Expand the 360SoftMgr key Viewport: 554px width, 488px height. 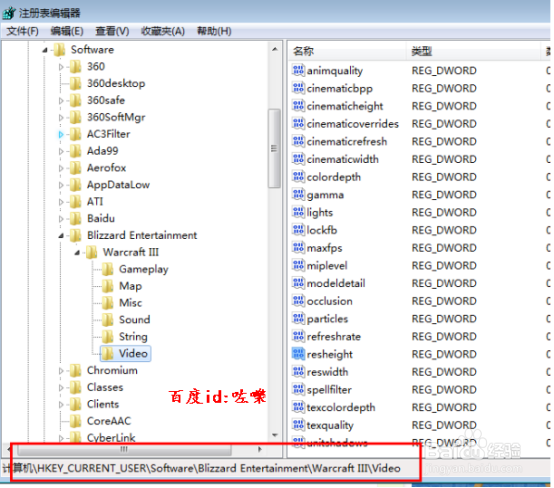click(61, 118)
